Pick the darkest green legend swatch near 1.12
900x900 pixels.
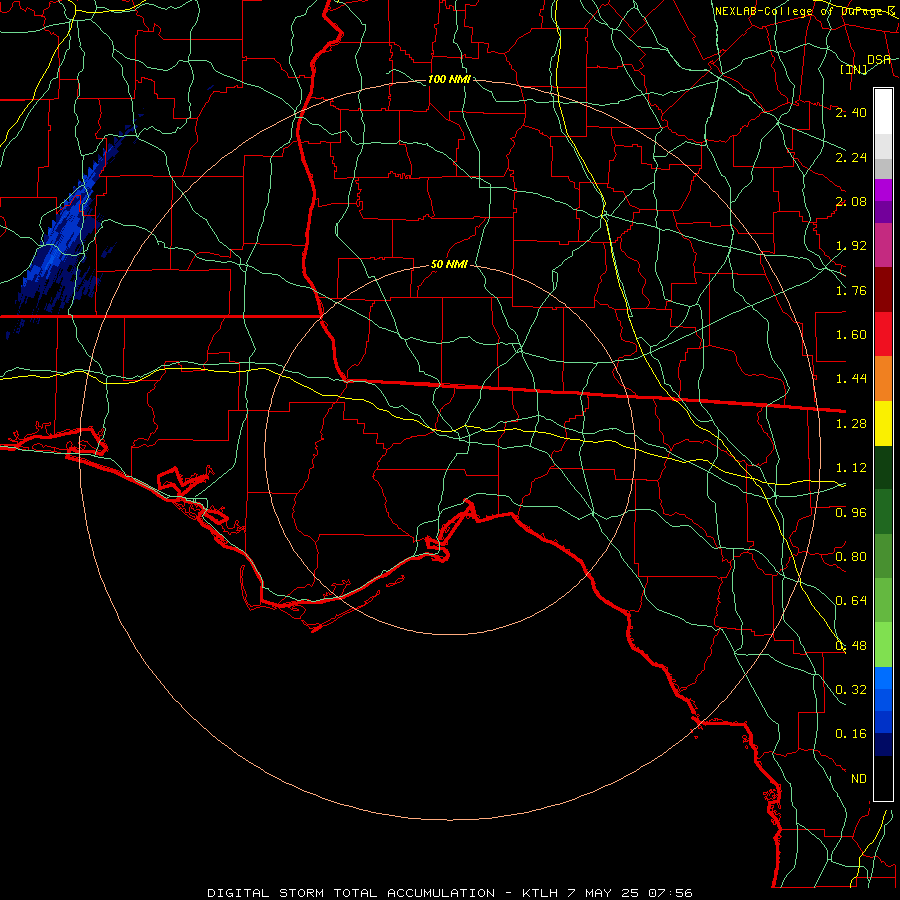click(x=883, y=467)
